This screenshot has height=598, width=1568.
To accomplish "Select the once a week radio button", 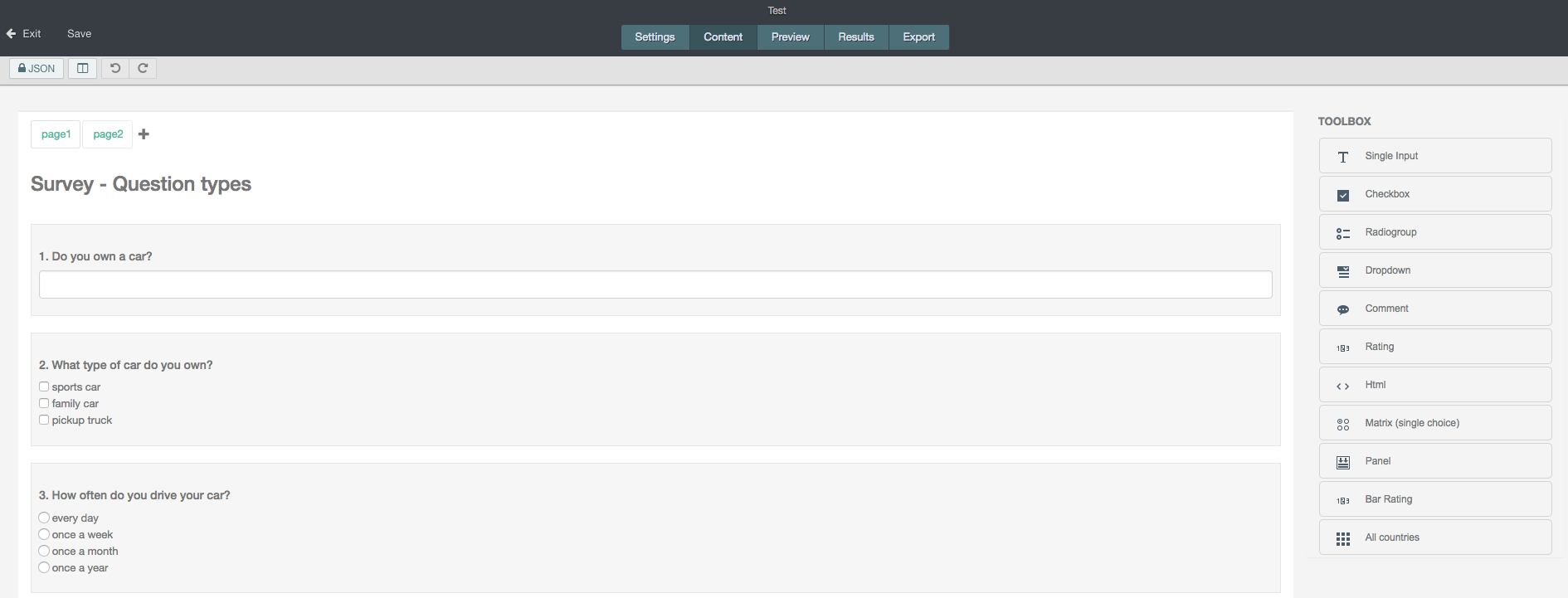I will 44,534.
